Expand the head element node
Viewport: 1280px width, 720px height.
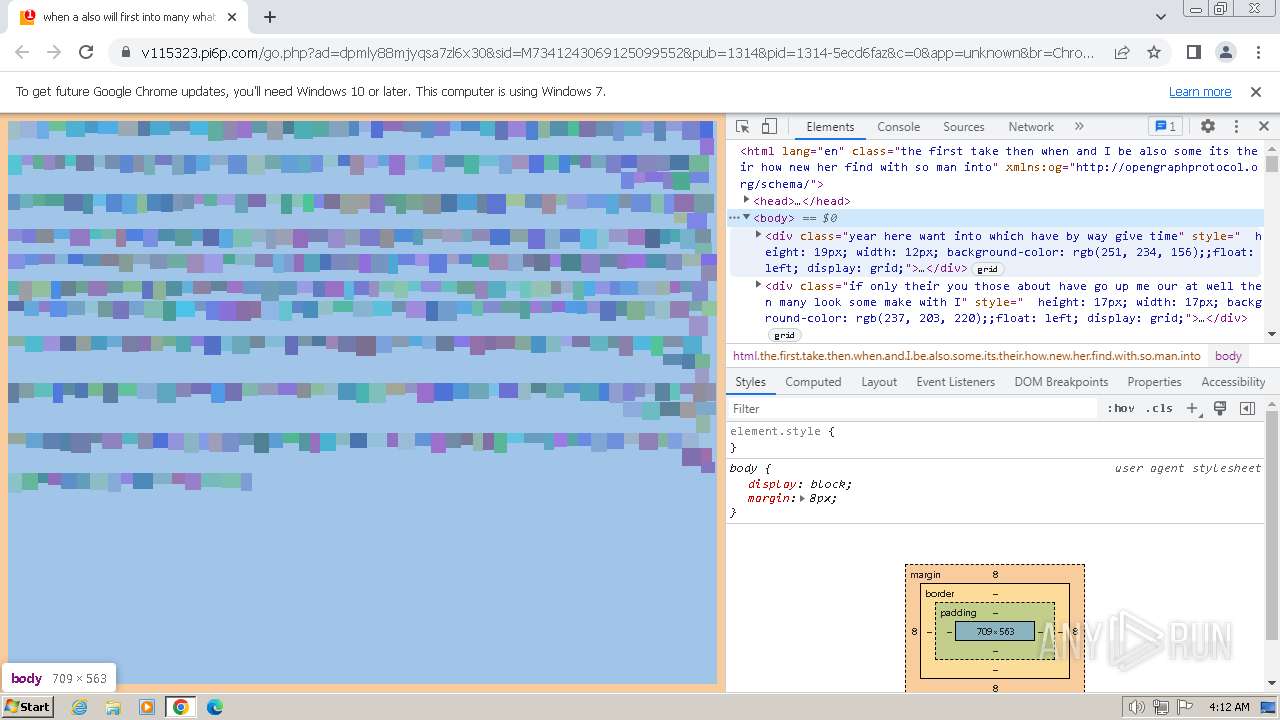coord(747,200)
